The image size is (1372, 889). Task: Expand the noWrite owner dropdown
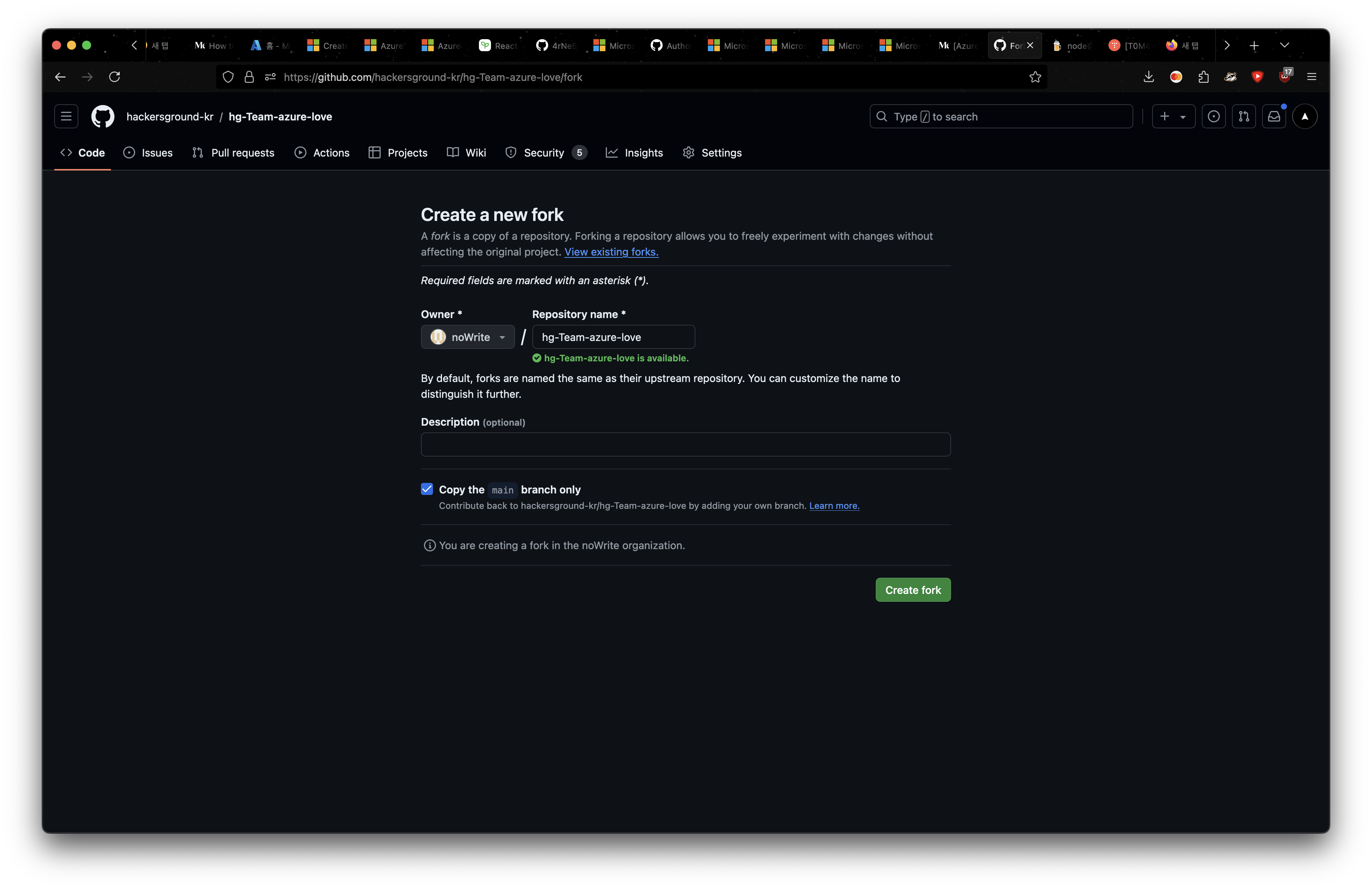pyautogui.click(x=468, y=337)
